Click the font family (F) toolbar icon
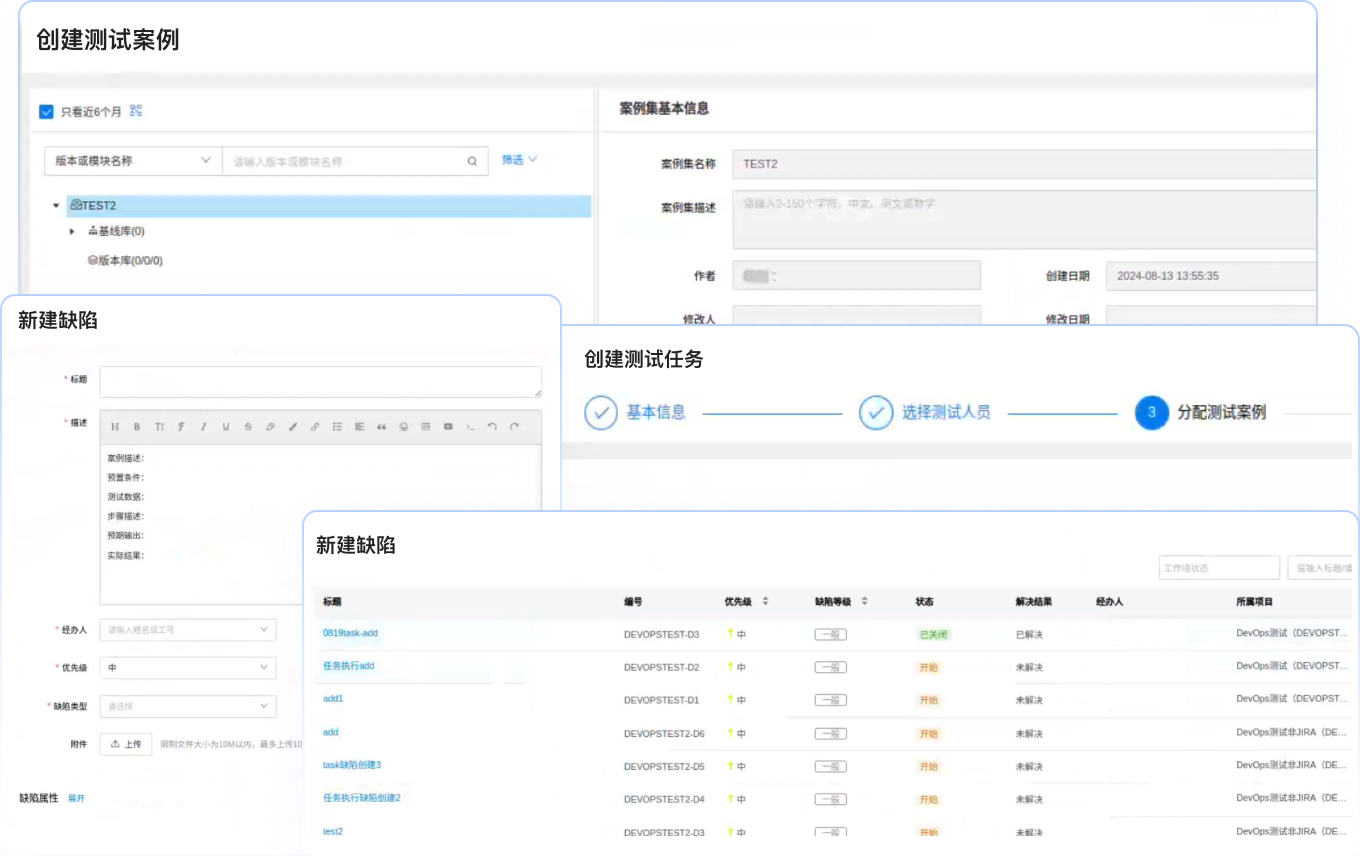 (x=181, y=427)
